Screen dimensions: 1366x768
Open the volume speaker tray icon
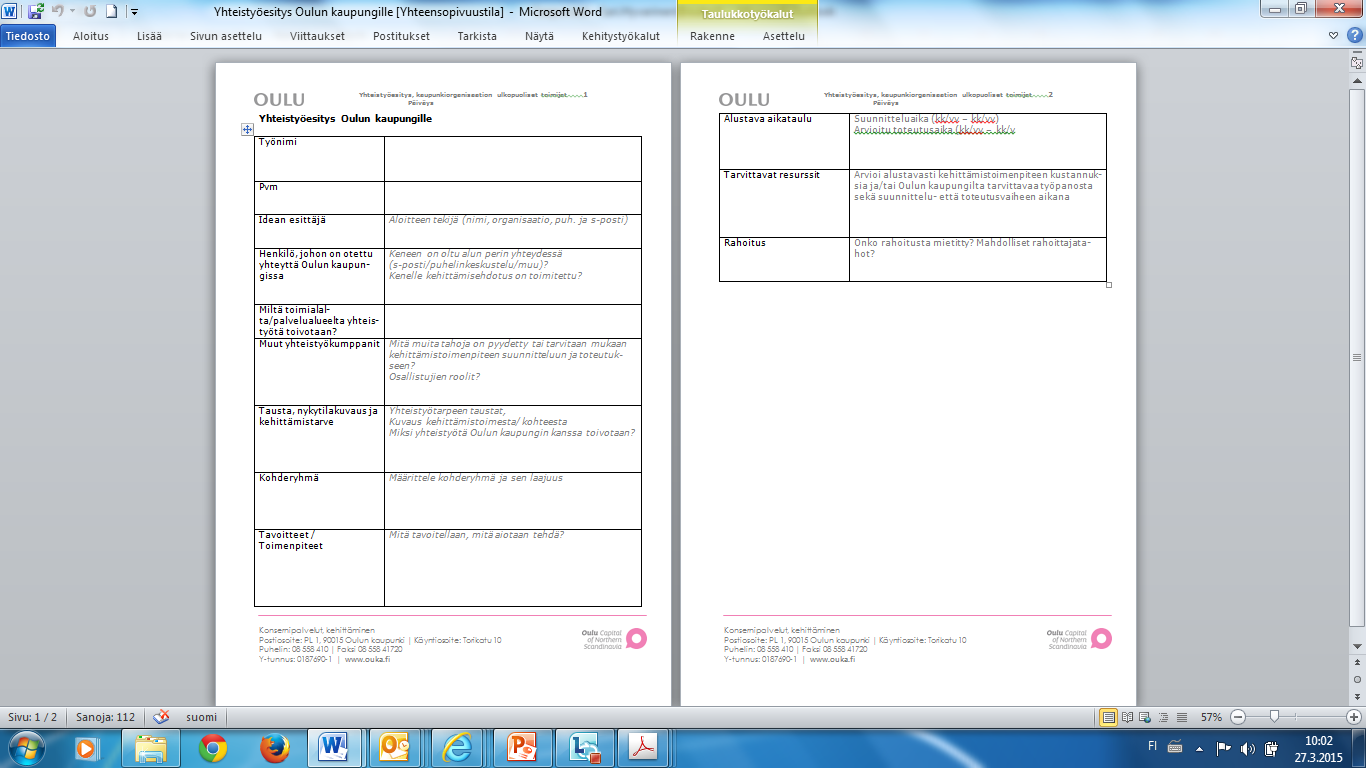[x=1247, y=747]
